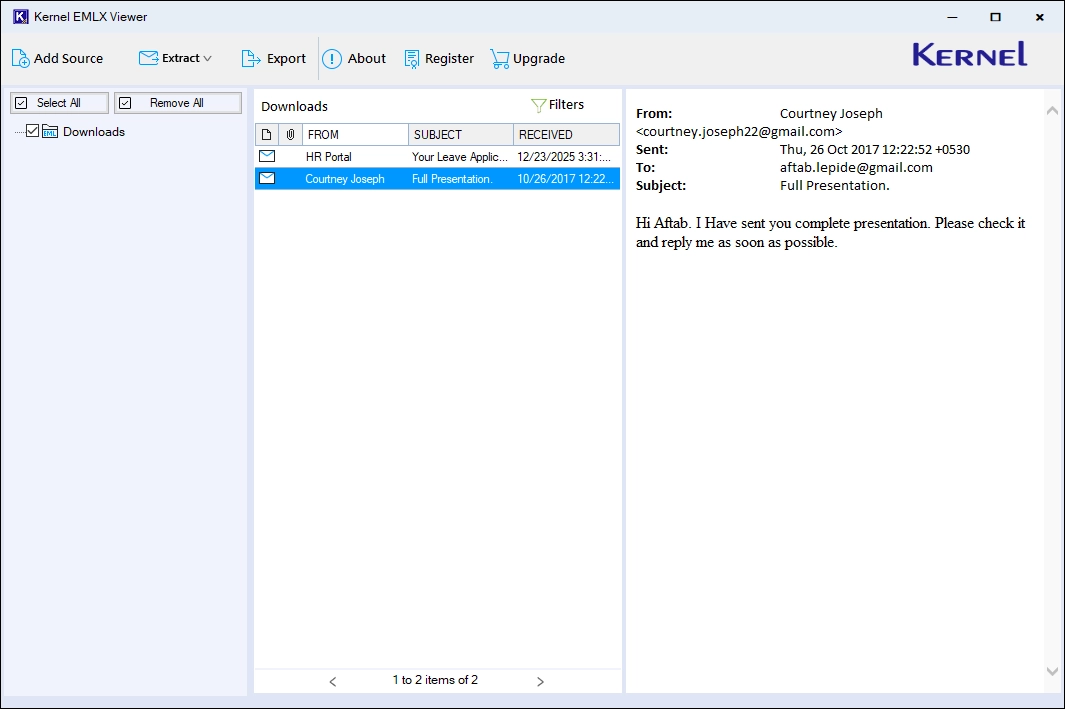Screen dimensions: 1065x709
Task: Click the Add Source icon
Action: click(x=20, y=58)
